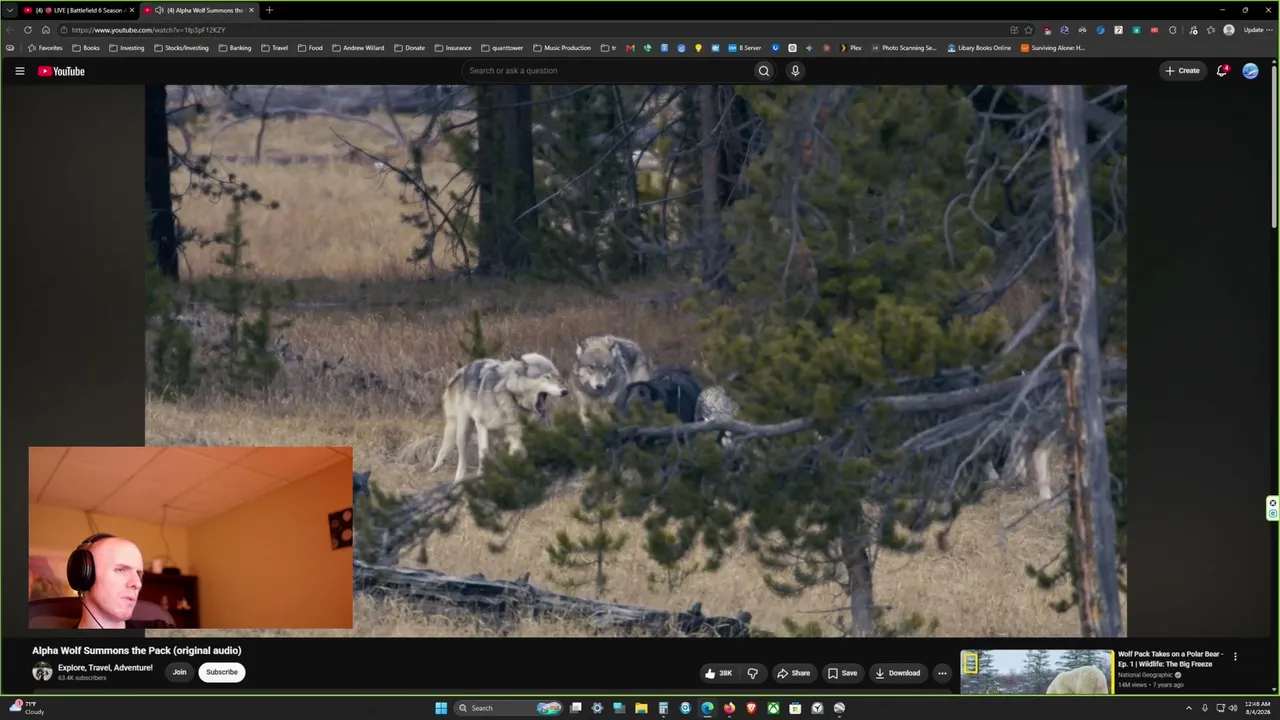This screenshot has height=720, width=1280.
Task: Dislike the Alpha Wolf video
Action: [x=752, y=673]
